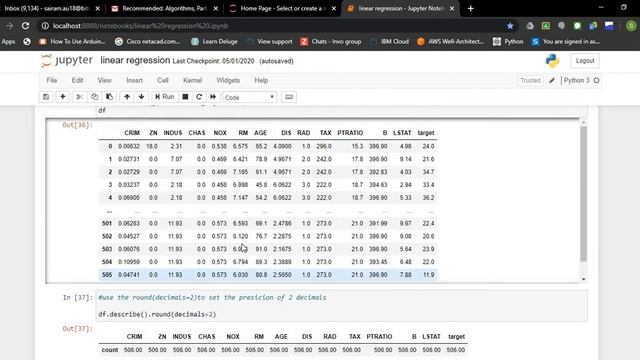640x360 pixels.
Task: Close the linear regression browser tab
Action: pyautogui.click(x=452, y=8)
